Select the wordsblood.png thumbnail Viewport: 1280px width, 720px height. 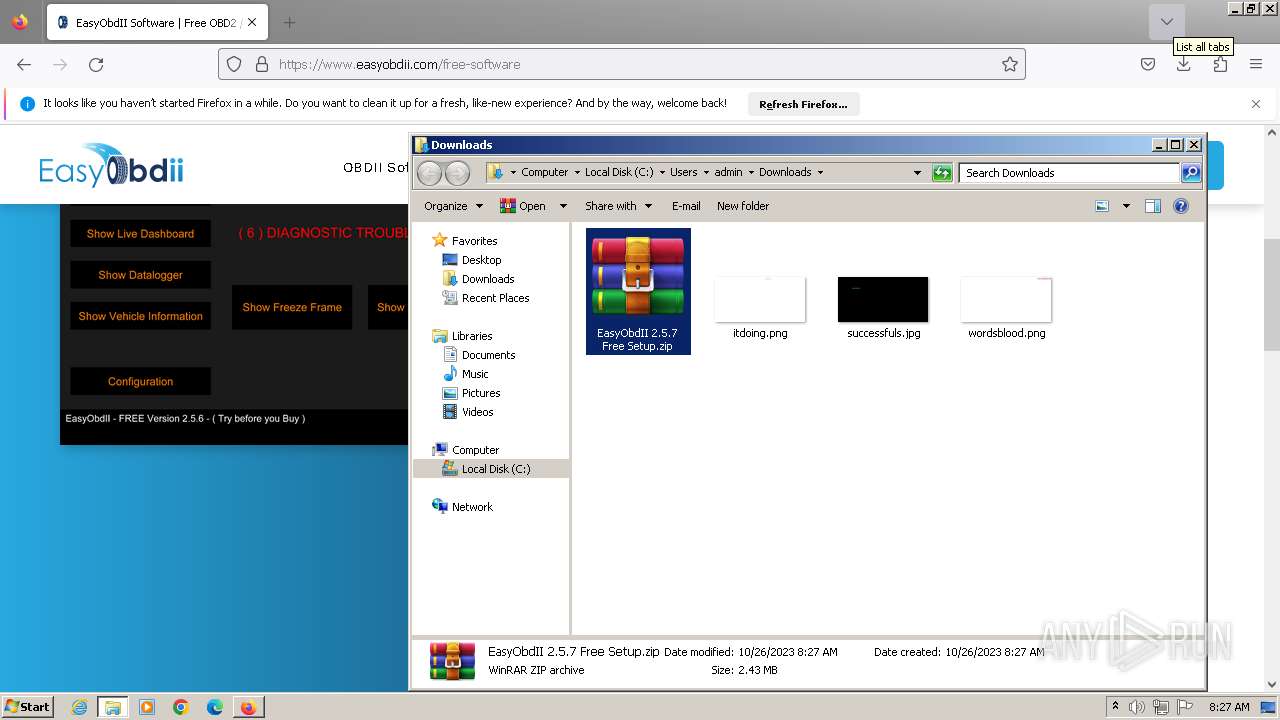click(x=1006, y=300)
